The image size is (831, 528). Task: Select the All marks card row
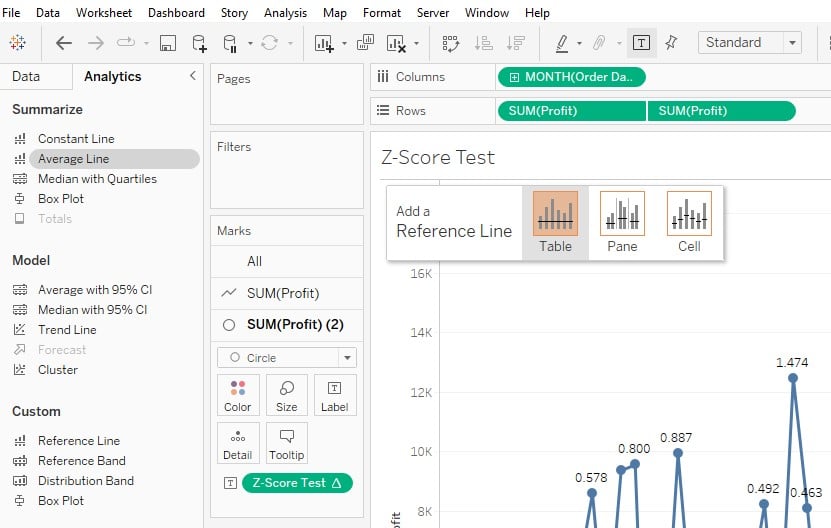(x=287, y=261)
